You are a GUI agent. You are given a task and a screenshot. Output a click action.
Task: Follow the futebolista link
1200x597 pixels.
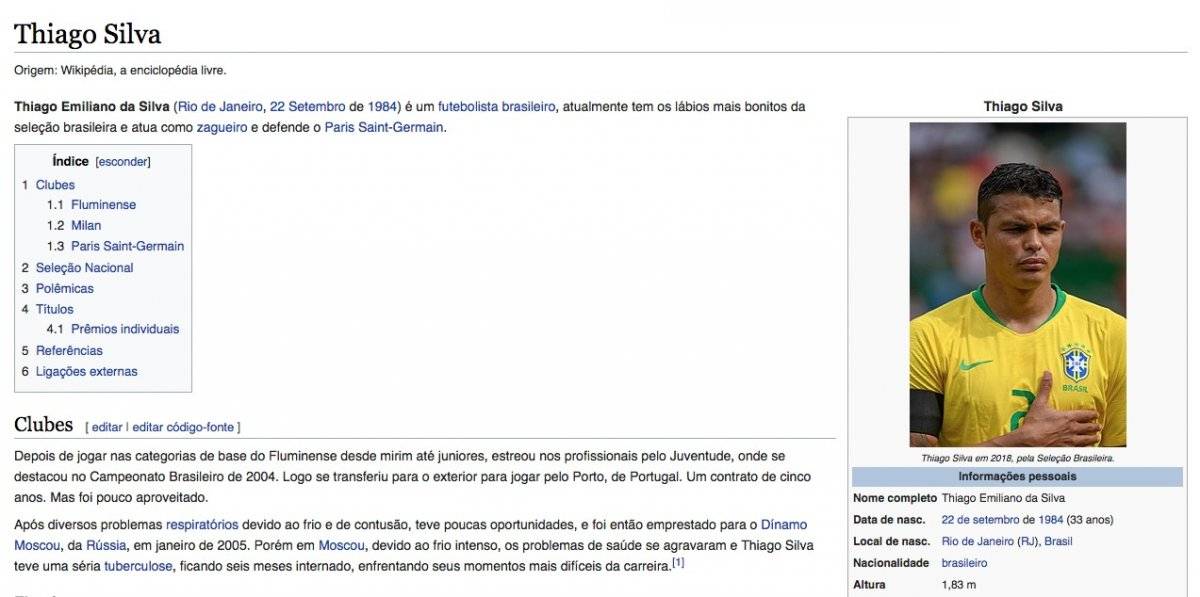pos(467,107)
